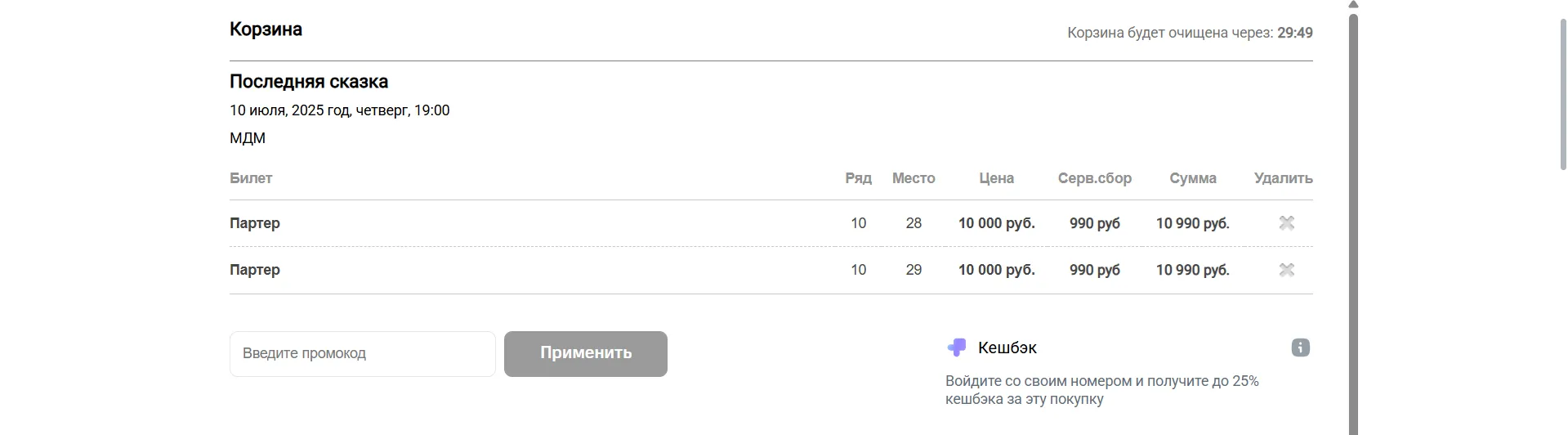Image resolution: width=1568 pixels, height=435 pixels.
Task: Click the cart panel scrollbar thumb
Action: [x=1353, y=221]
